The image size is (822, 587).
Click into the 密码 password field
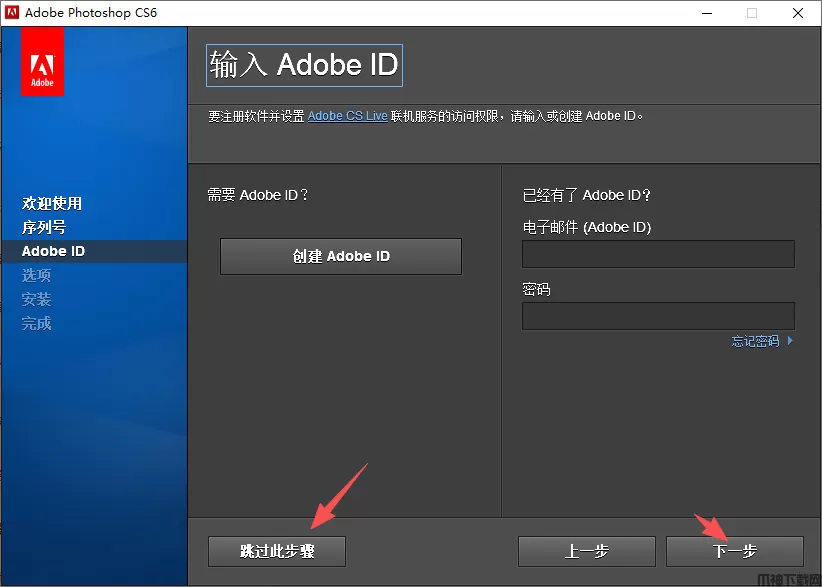pos(658,316)
